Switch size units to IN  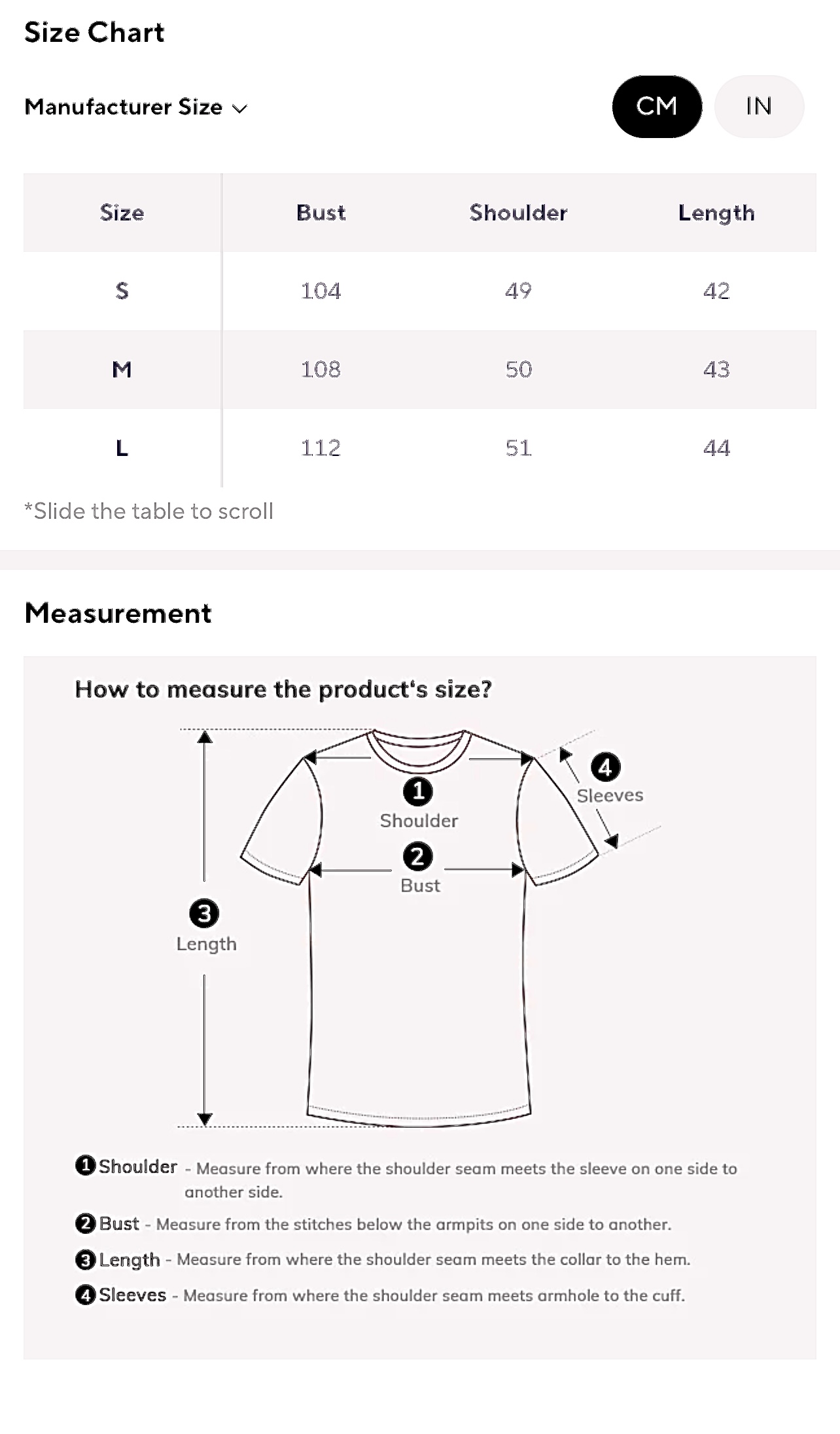tap(759, 107)
